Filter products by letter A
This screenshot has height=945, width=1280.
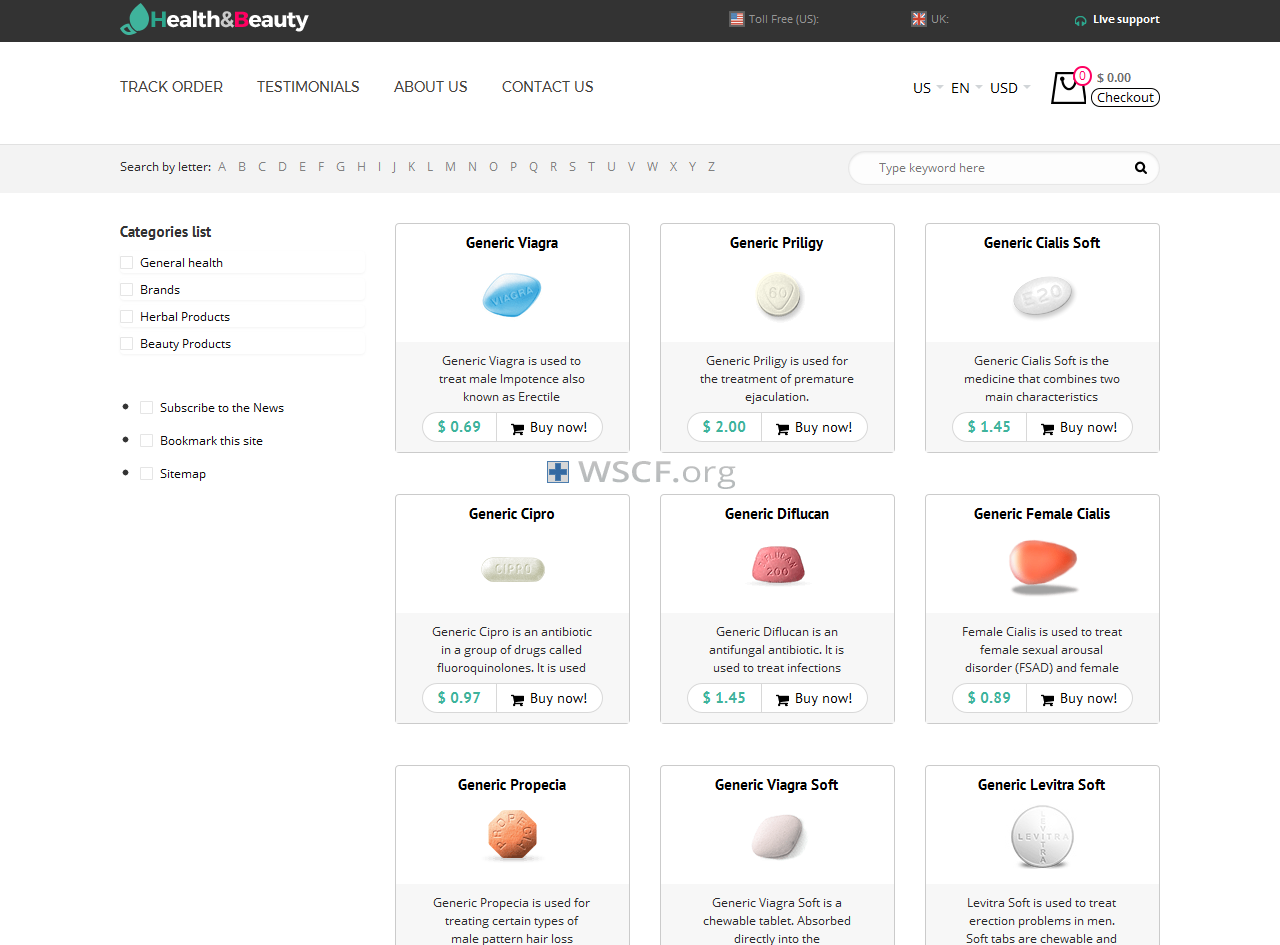(x=222, y=167)
